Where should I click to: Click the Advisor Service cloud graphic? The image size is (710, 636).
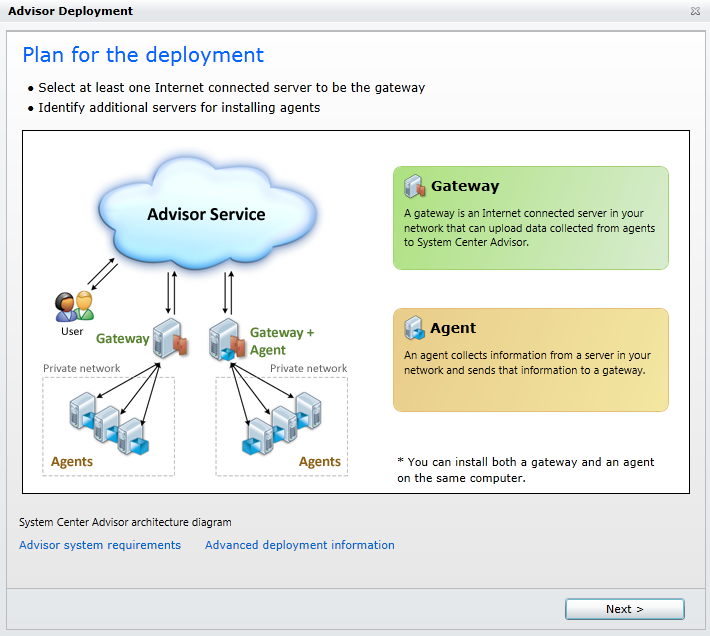(207, 212)
